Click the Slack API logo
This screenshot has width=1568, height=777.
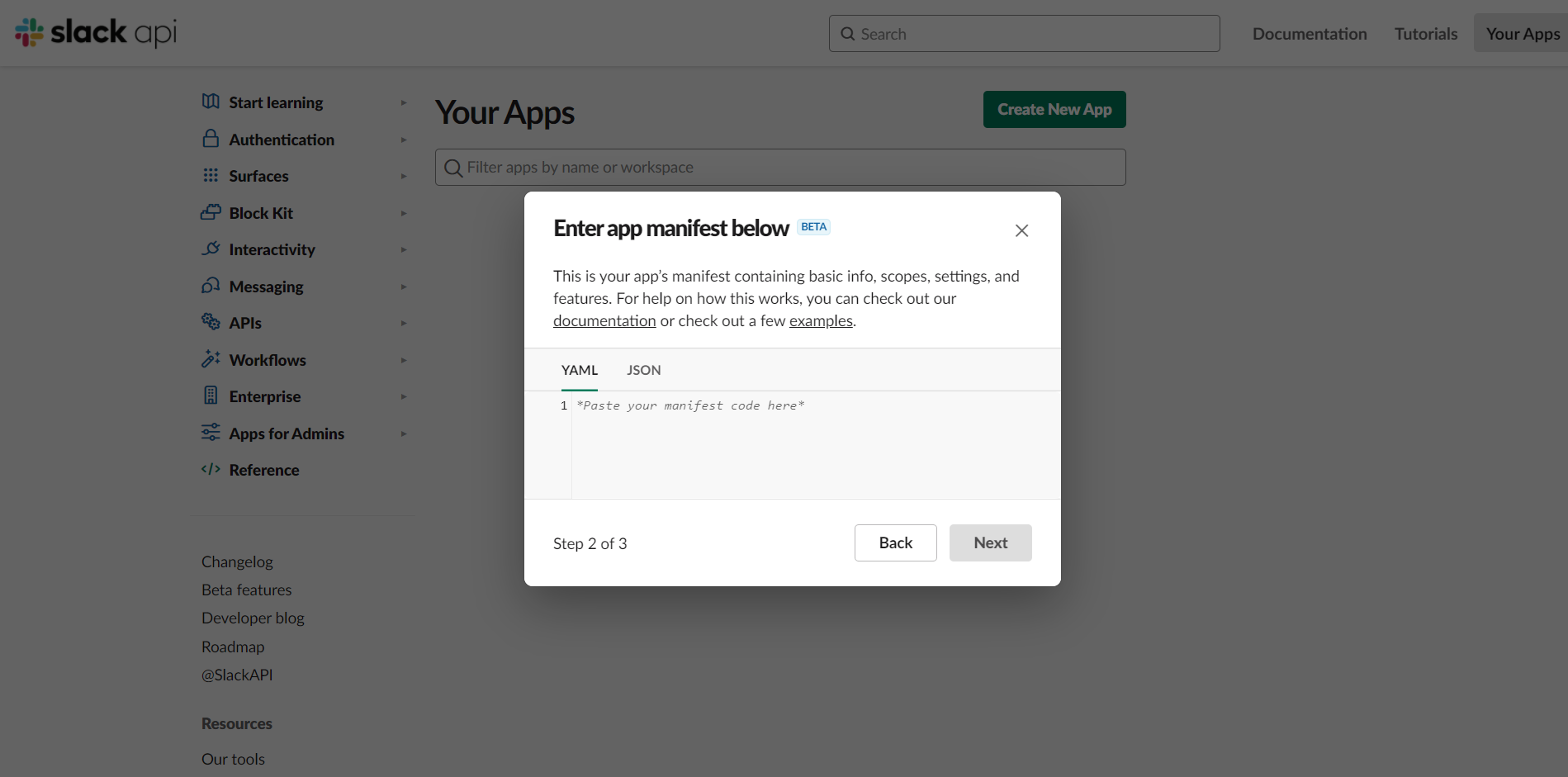(96, 32)
